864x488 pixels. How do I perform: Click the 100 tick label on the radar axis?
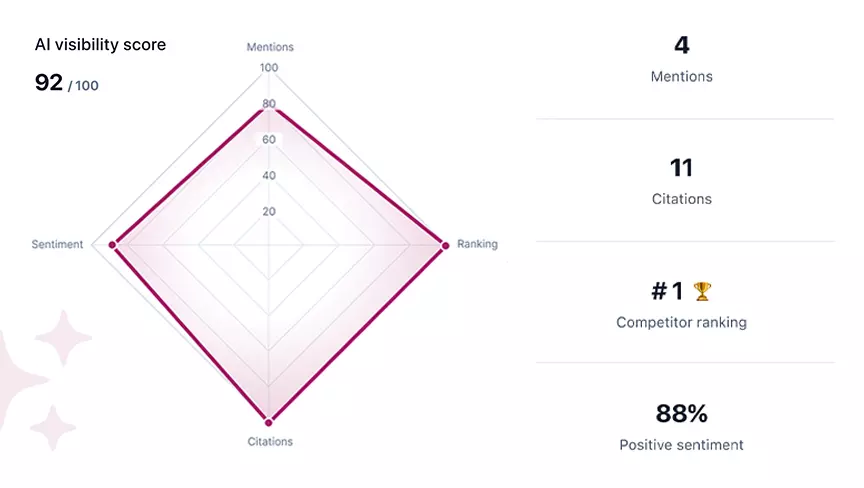pyautogui.click(x=269, y=68)
